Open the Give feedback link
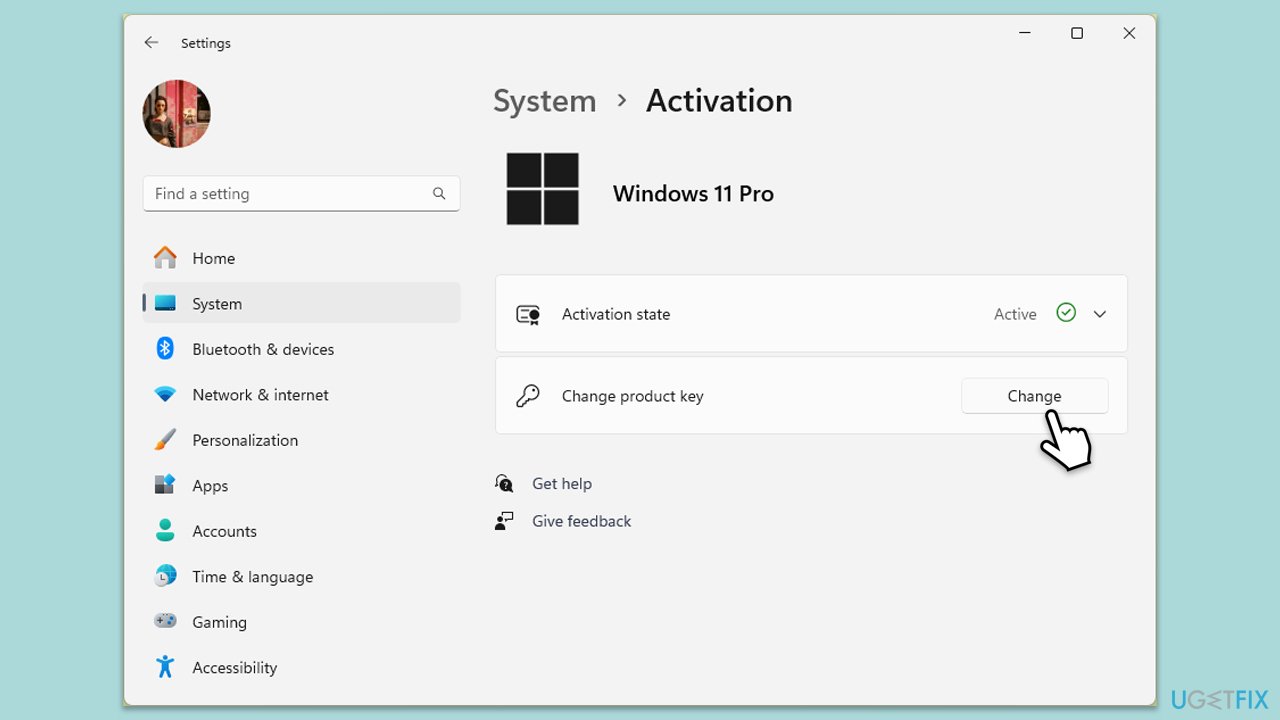The width and height of the screenshot is (1280, 720). pyautogui.click(x=582, y=521)
